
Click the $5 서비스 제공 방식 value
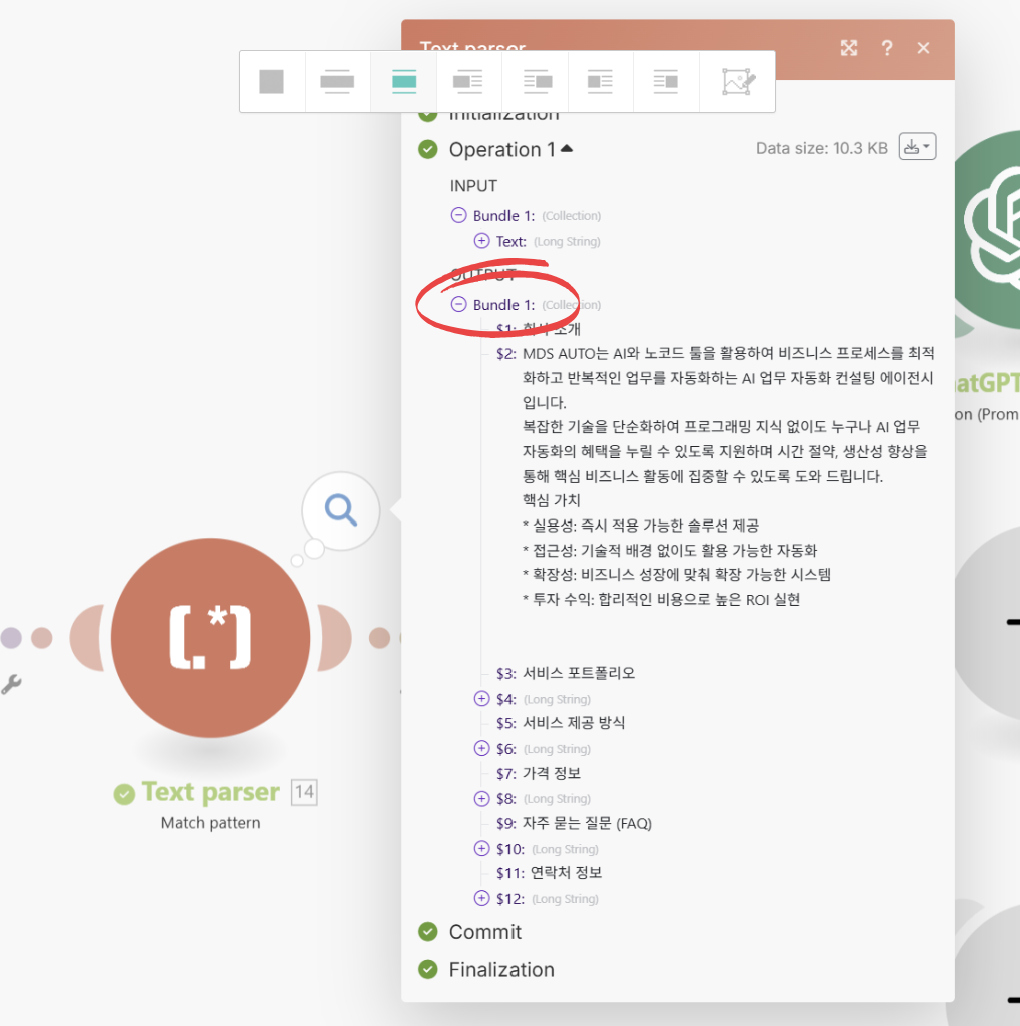(574, 723)
